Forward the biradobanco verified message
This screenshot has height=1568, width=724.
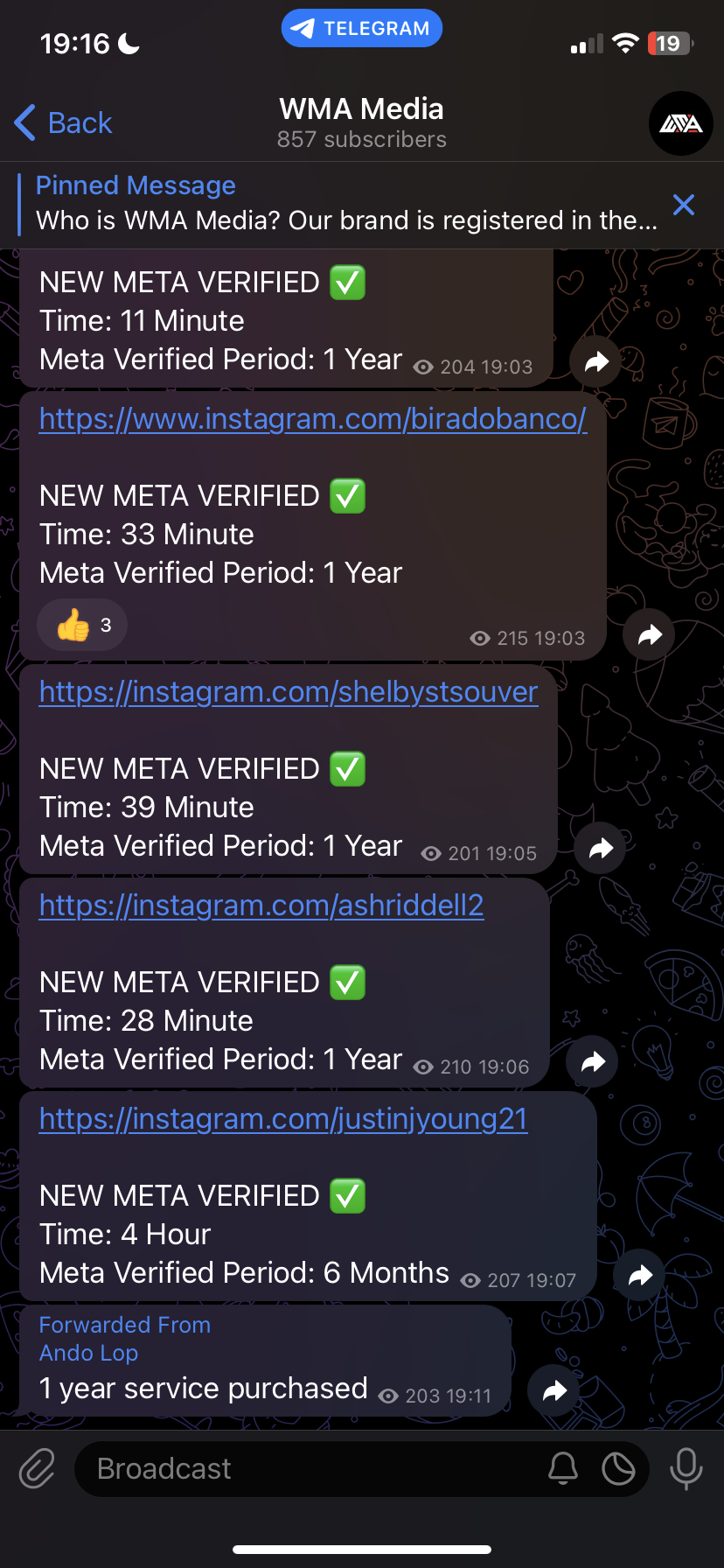[x=649, y=634]
